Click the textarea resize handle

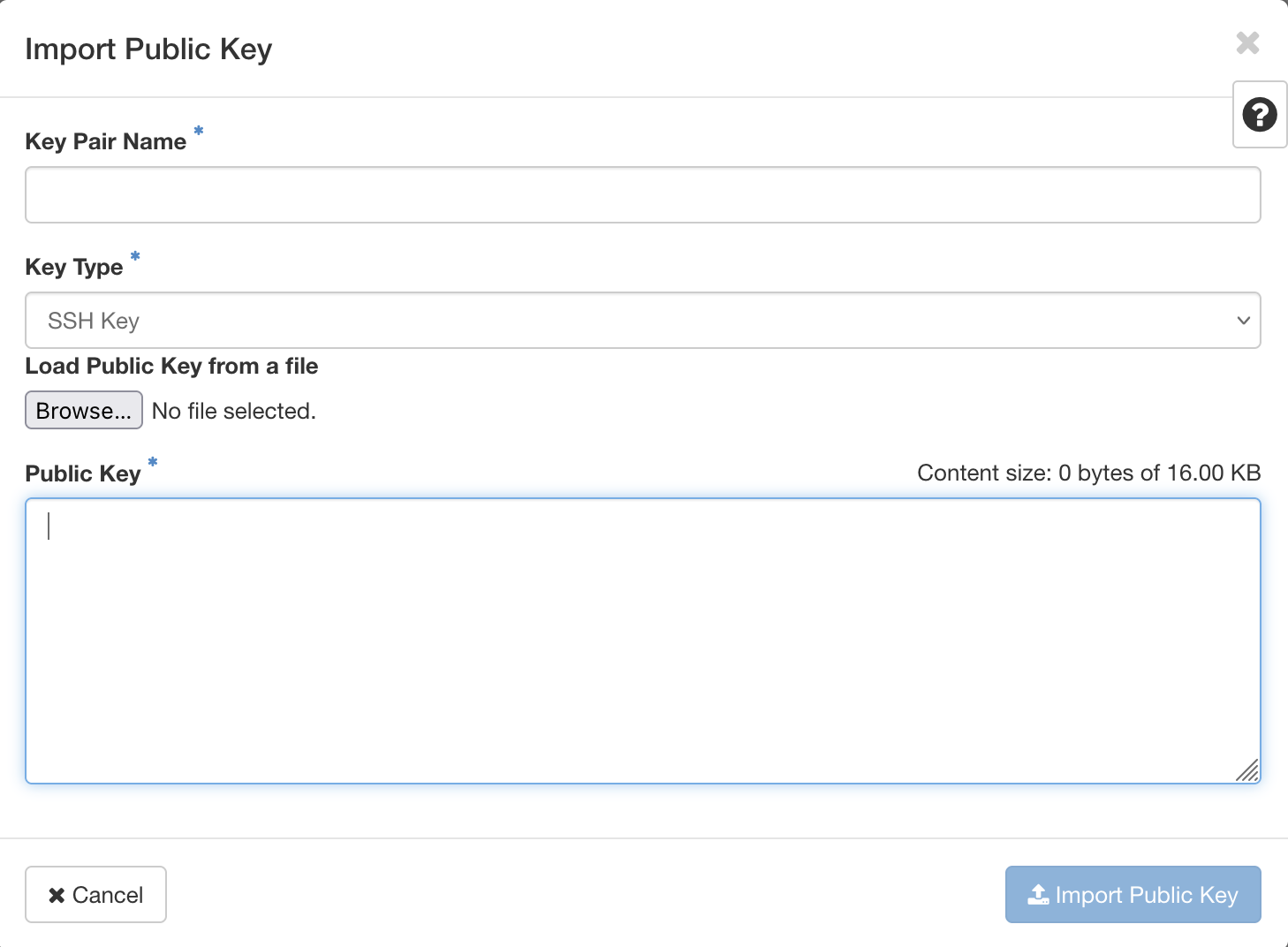[1248, 771]
